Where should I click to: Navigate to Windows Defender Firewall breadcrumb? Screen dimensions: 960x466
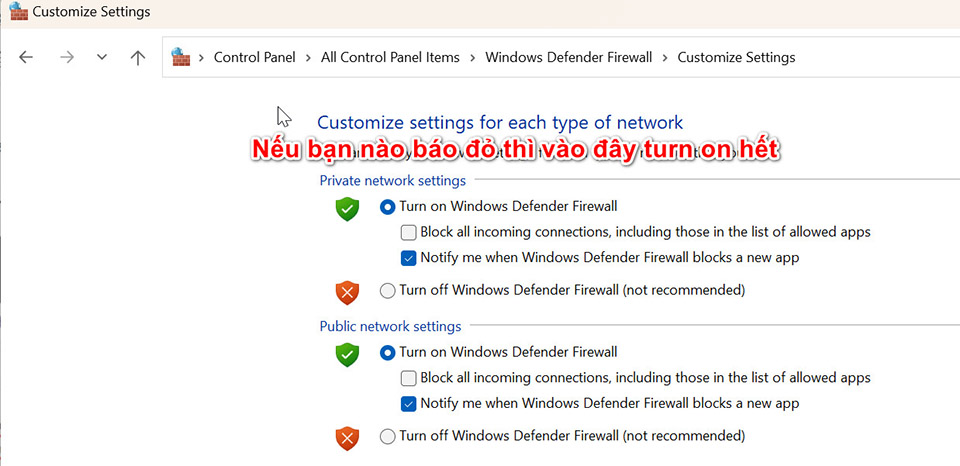pyautogui.click(x=568, y=57)
